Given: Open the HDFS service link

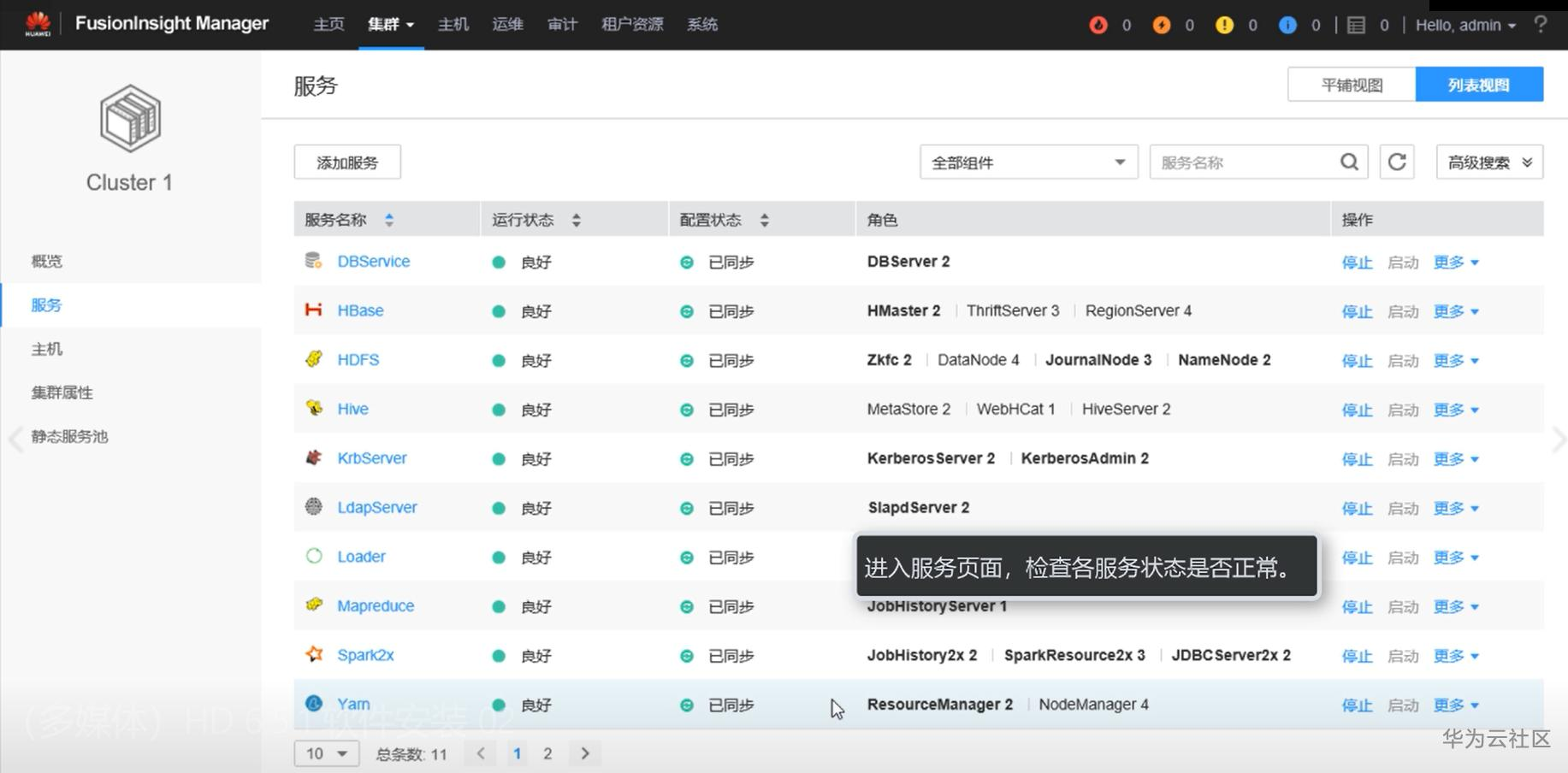Looking at the screenshot, I should tap(358, 360).
